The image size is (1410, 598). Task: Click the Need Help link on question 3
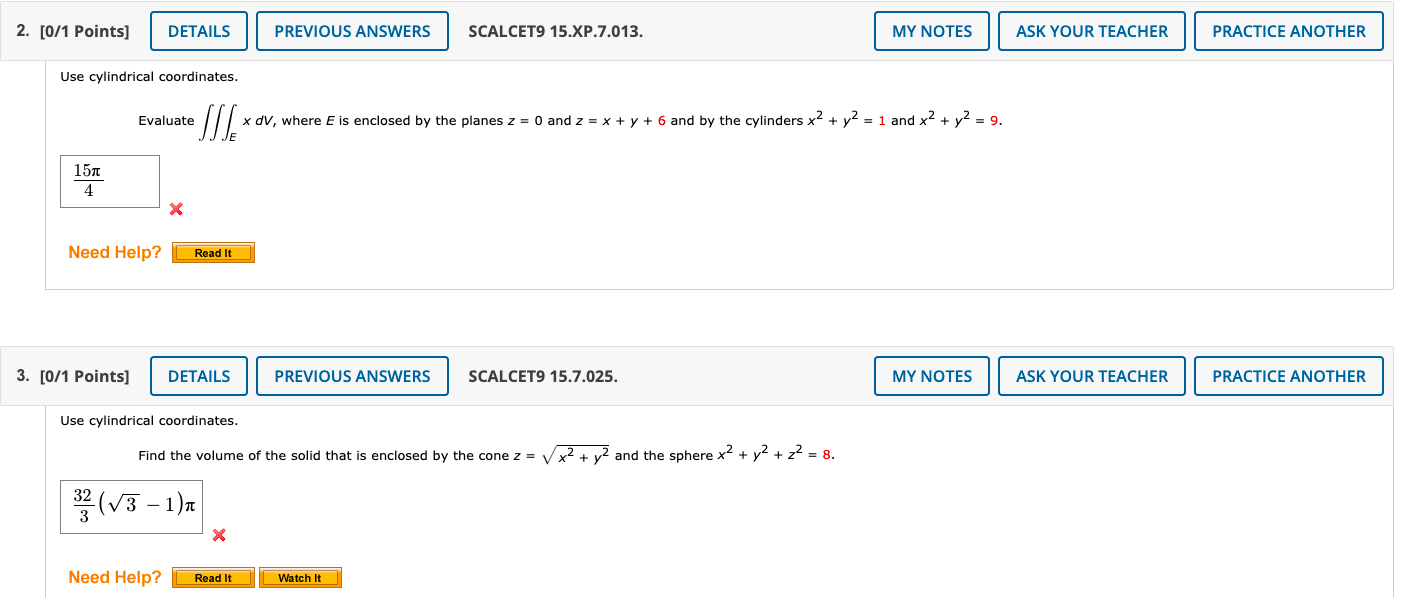(113, 577)
